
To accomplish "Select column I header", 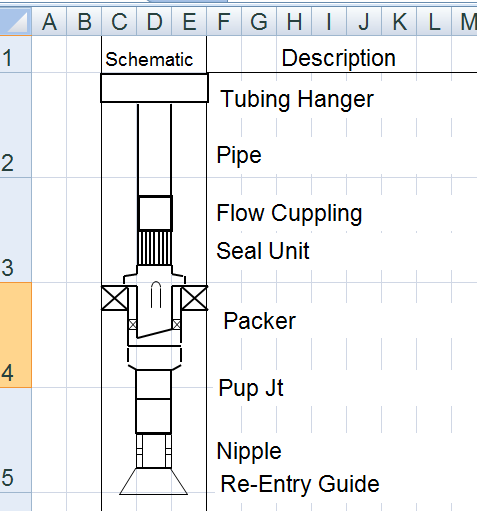I will 329,22.
